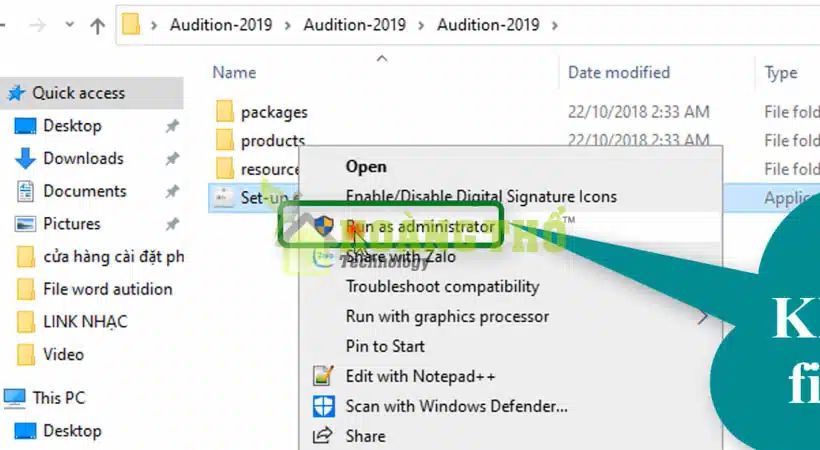Viewport: 820px width, 450px height.
Task: Select the products folder icon
Action: (x=224, y=141)
